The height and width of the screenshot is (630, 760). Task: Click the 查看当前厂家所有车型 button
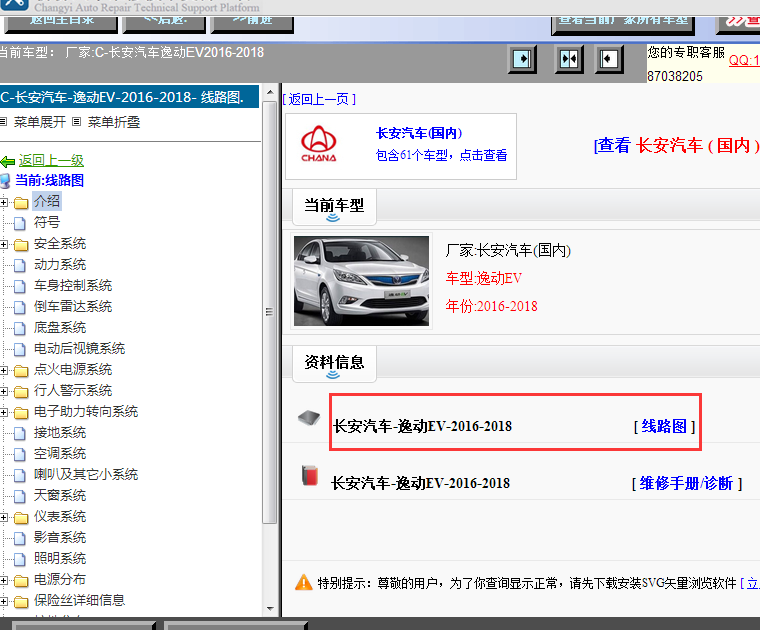(623, 25)
